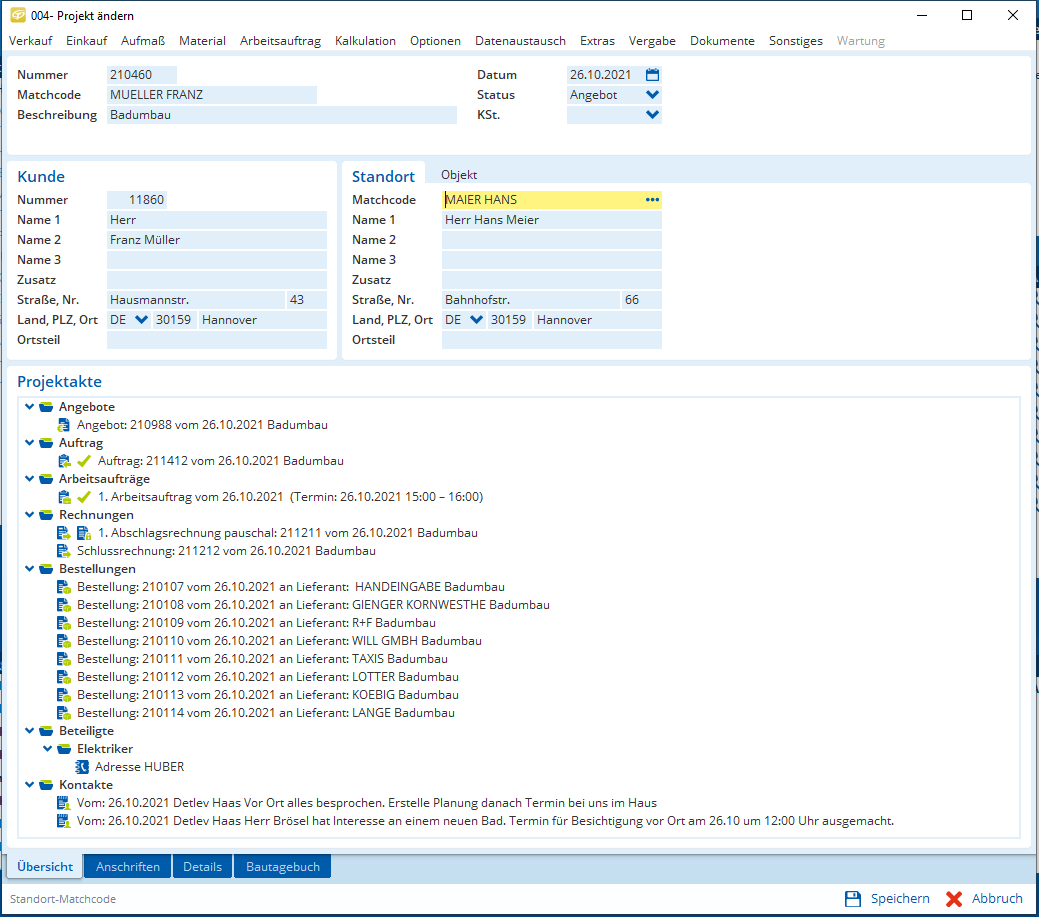Click the Adresse HUBER contact icon

[82, 767]
